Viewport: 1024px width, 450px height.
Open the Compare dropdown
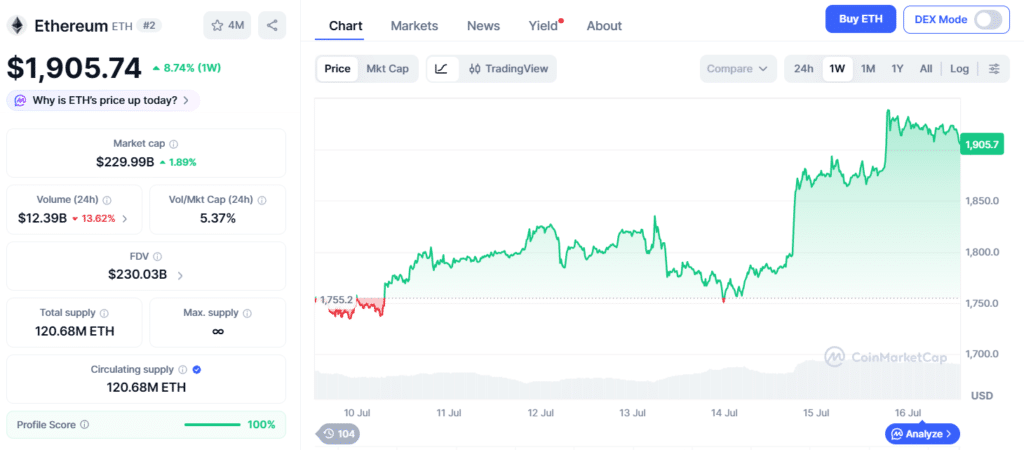[x=738, y=69]
